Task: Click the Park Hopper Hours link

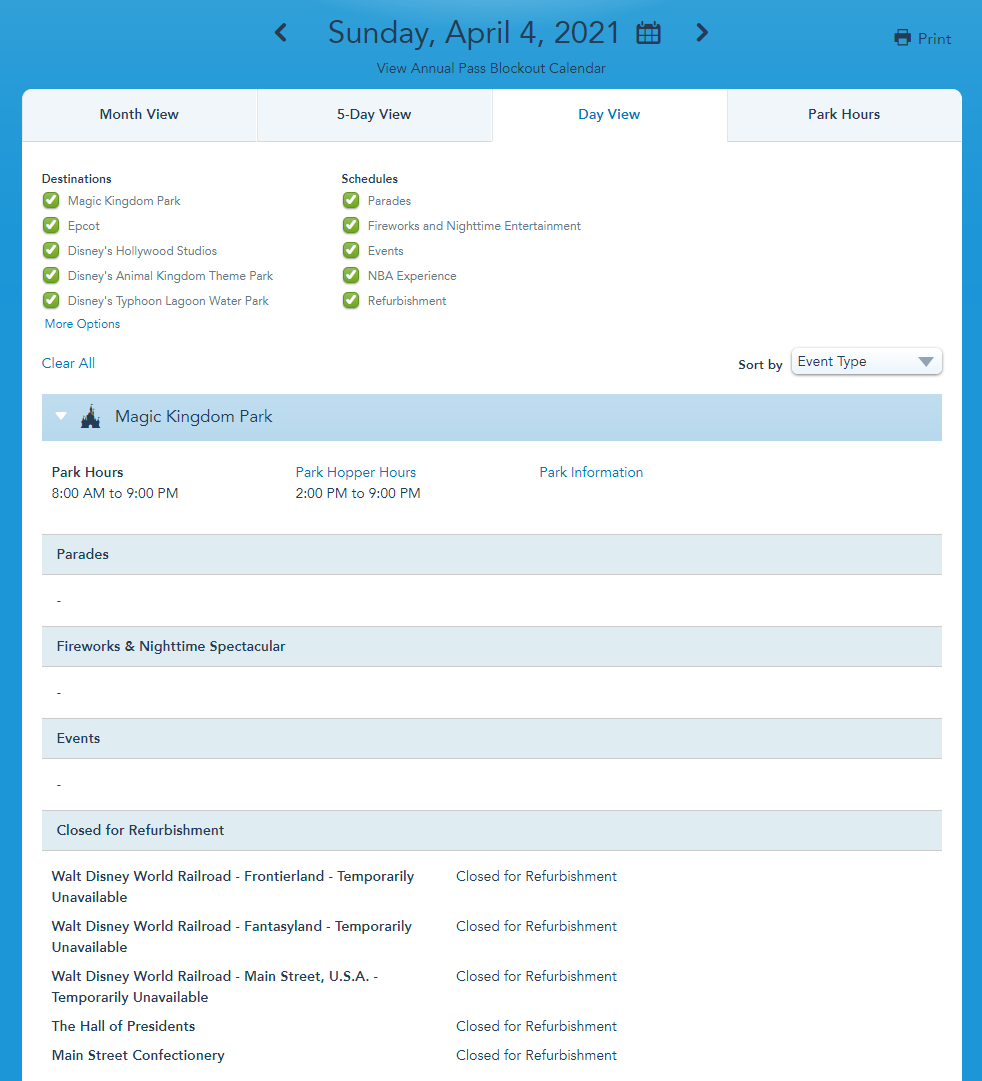Action: pos(356,472)
